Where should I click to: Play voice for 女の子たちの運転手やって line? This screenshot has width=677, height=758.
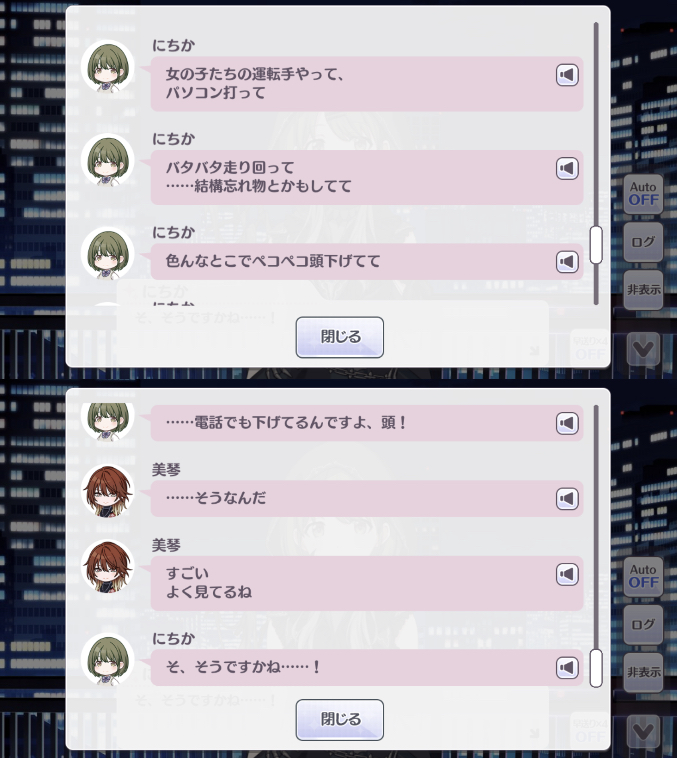click(x=567, y=75)
